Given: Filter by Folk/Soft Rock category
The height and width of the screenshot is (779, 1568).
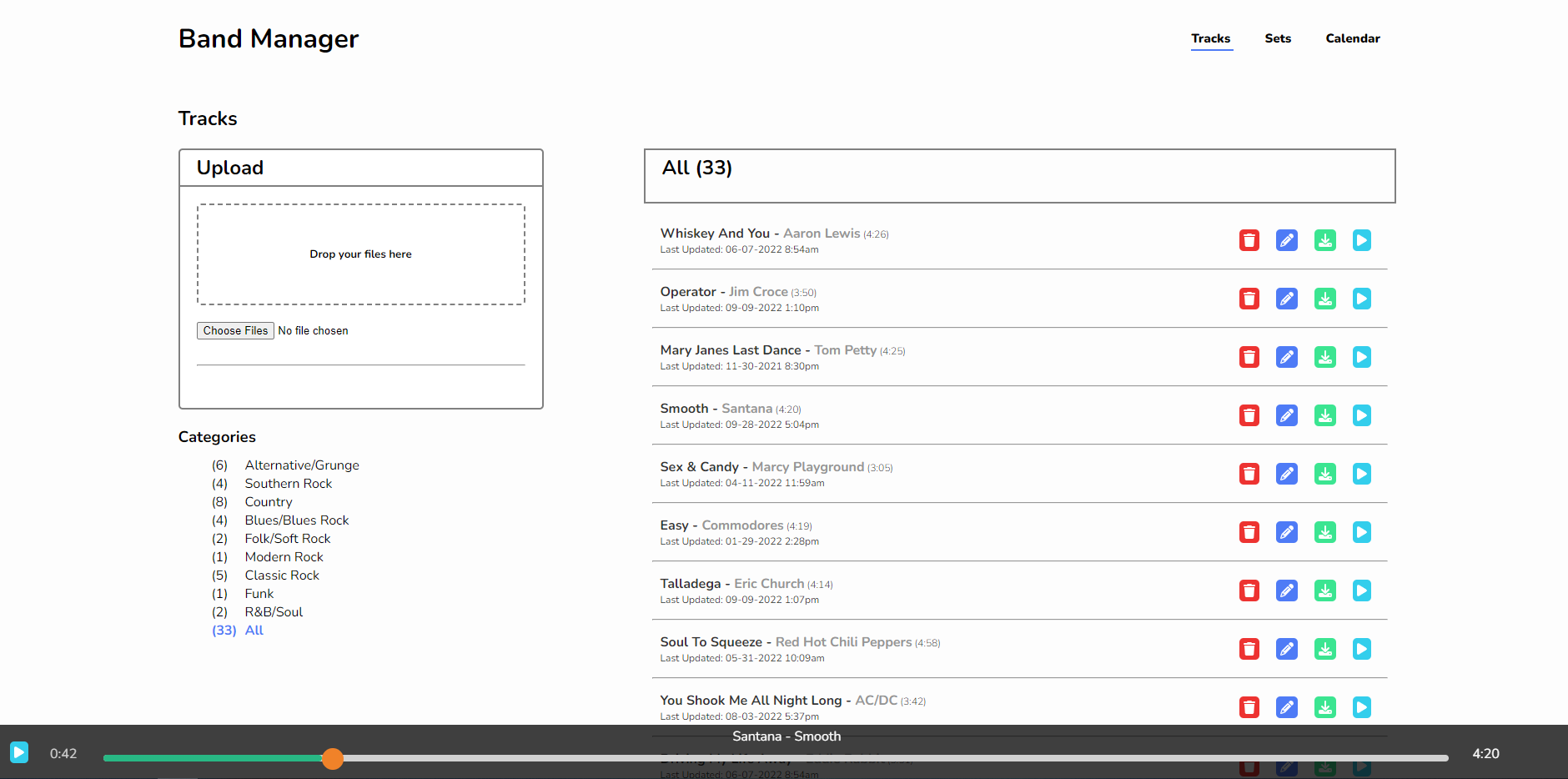Looking at the screenshot, I should 288,539.
